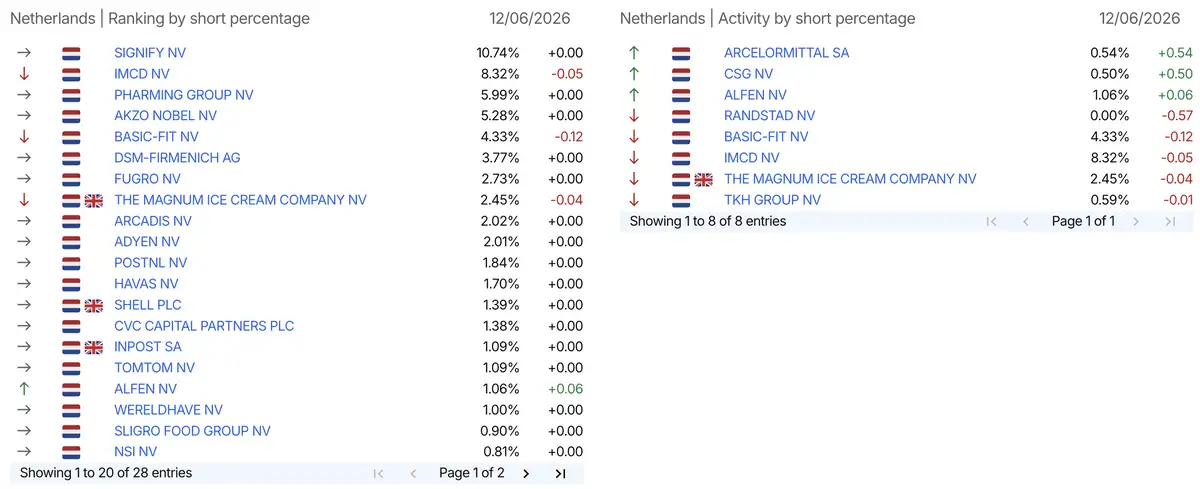Open the TKH GROUP NV link
The image size is (1200, 489).
[772, 200]
